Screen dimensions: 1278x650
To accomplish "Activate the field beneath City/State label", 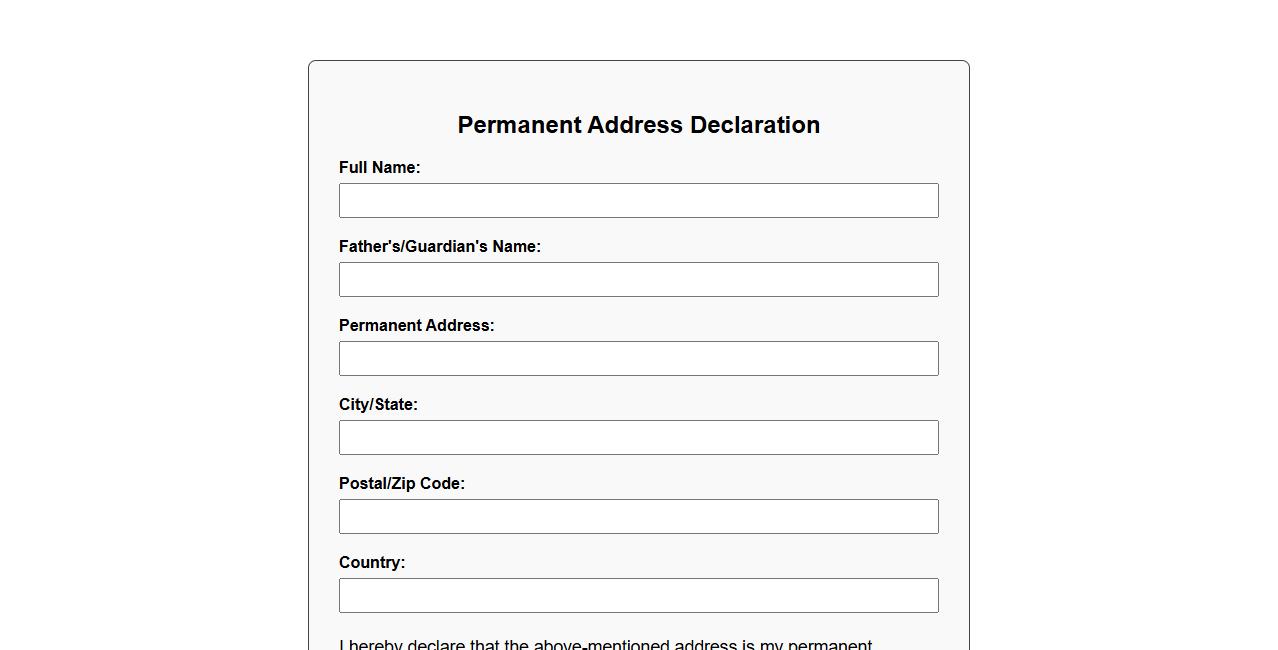I will (638, 437).
